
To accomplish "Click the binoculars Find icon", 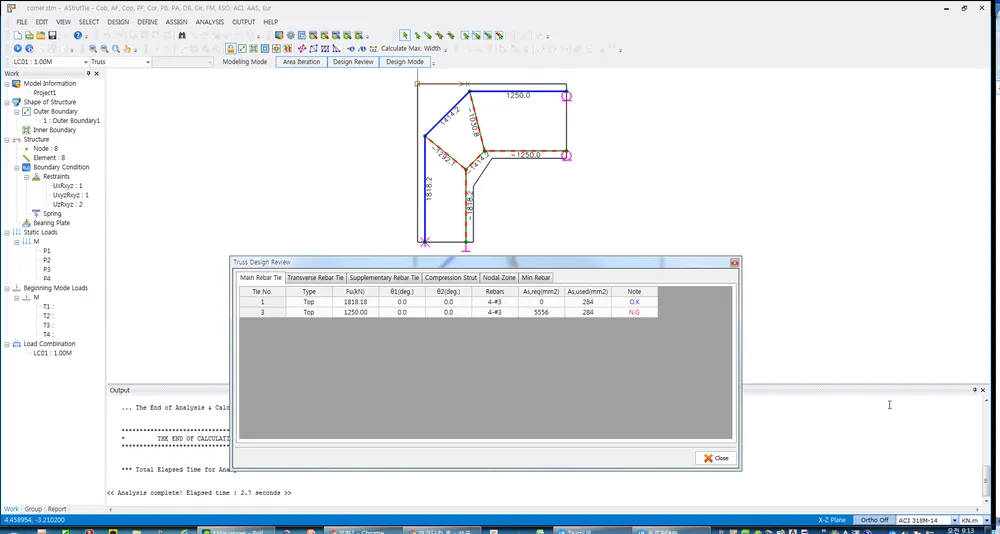I will click(182, 36).
